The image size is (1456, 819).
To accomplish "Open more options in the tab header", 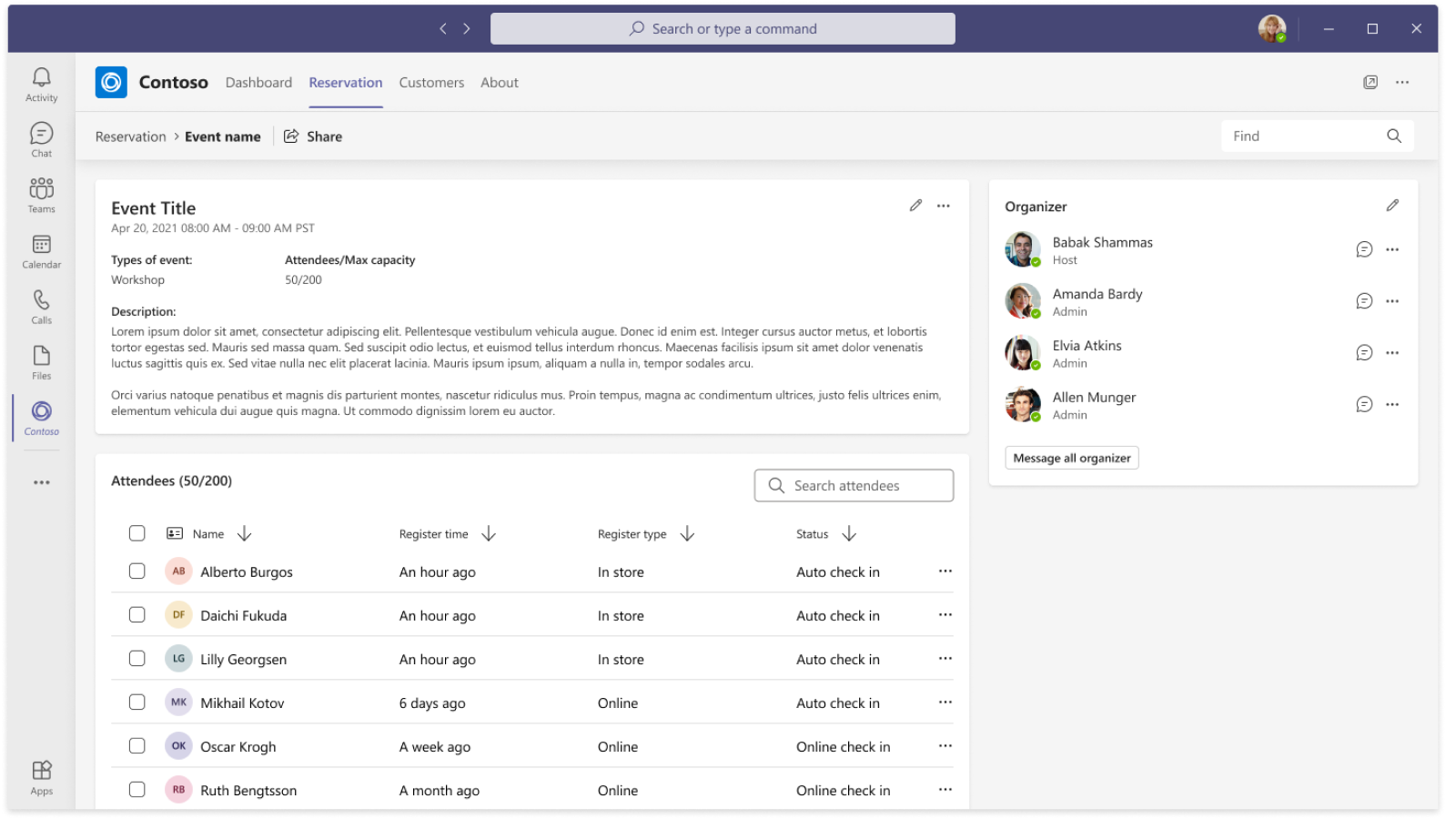I will tap(1402, 82).
